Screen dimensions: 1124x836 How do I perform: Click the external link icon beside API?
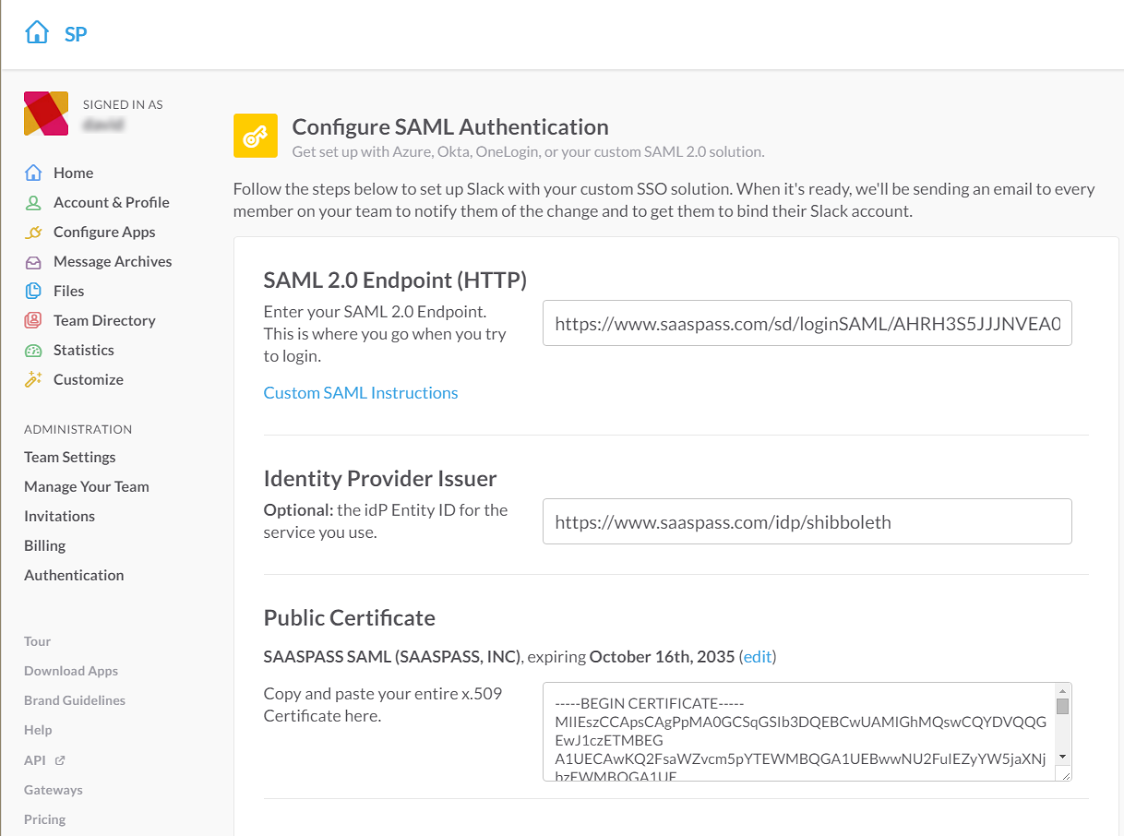60,760
